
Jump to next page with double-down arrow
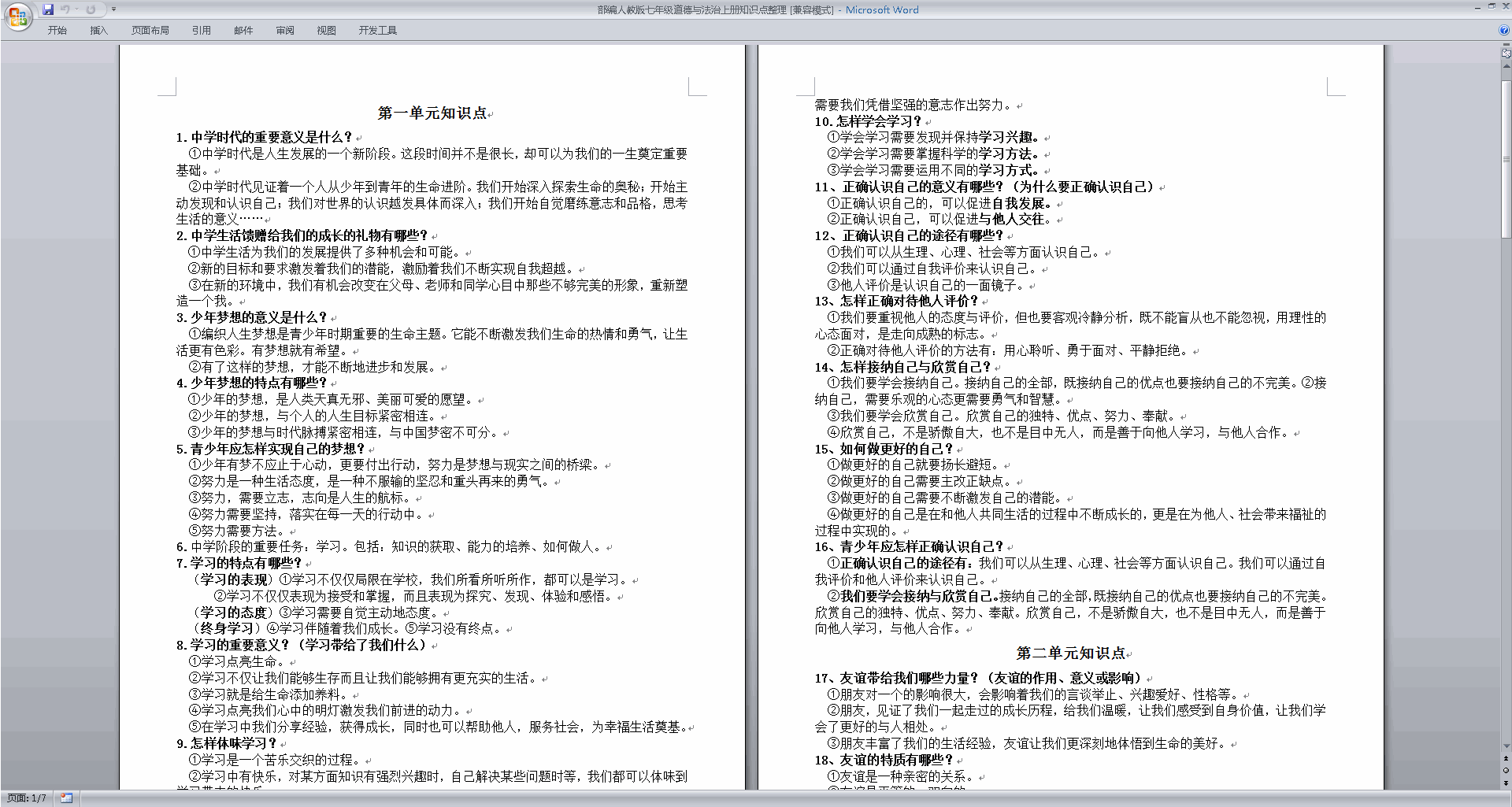coord(1506,783)
